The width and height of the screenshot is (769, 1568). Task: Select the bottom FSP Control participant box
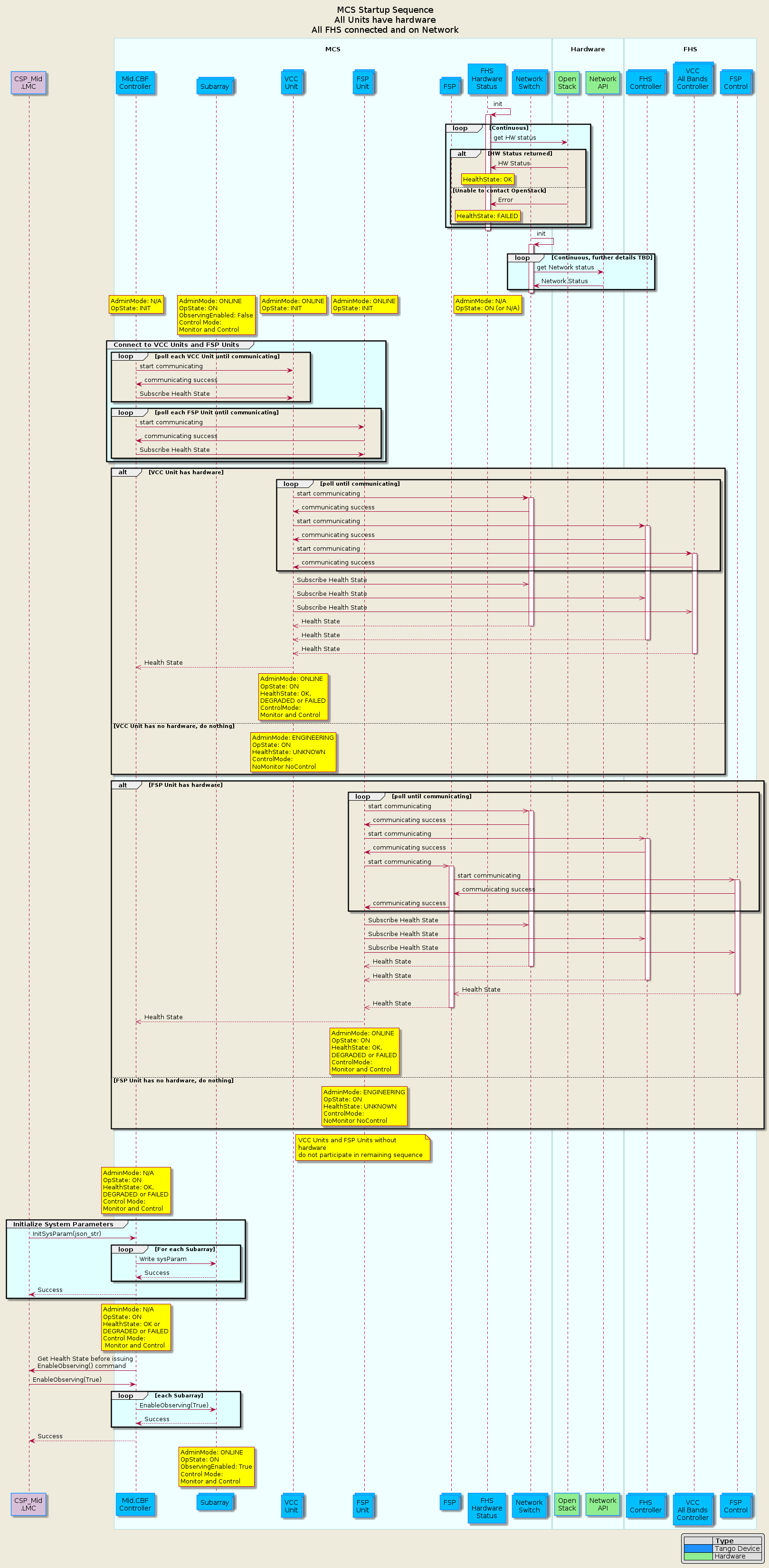[x=736, y=1506]
